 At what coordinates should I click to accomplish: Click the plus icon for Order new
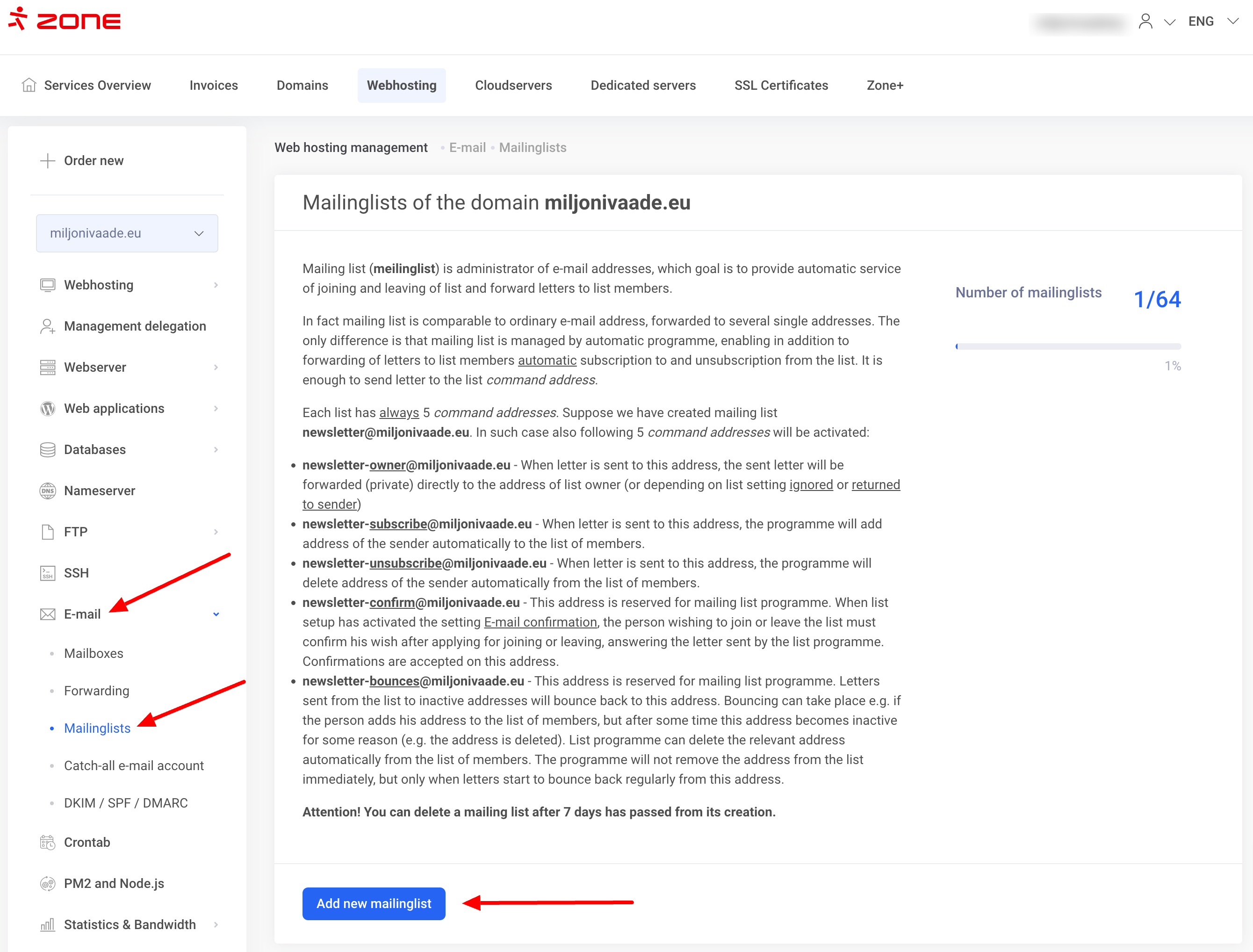[x=48, y=160]
